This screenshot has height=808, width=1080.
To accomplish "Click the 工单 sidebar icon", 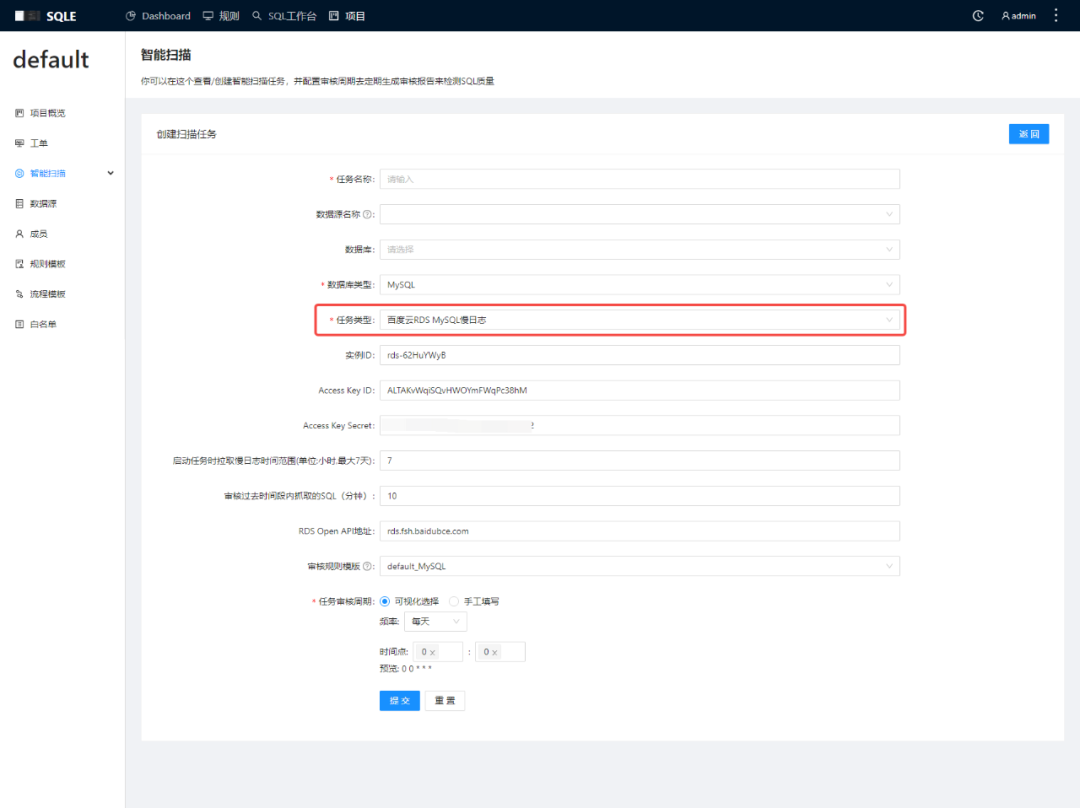I will 19,143.
